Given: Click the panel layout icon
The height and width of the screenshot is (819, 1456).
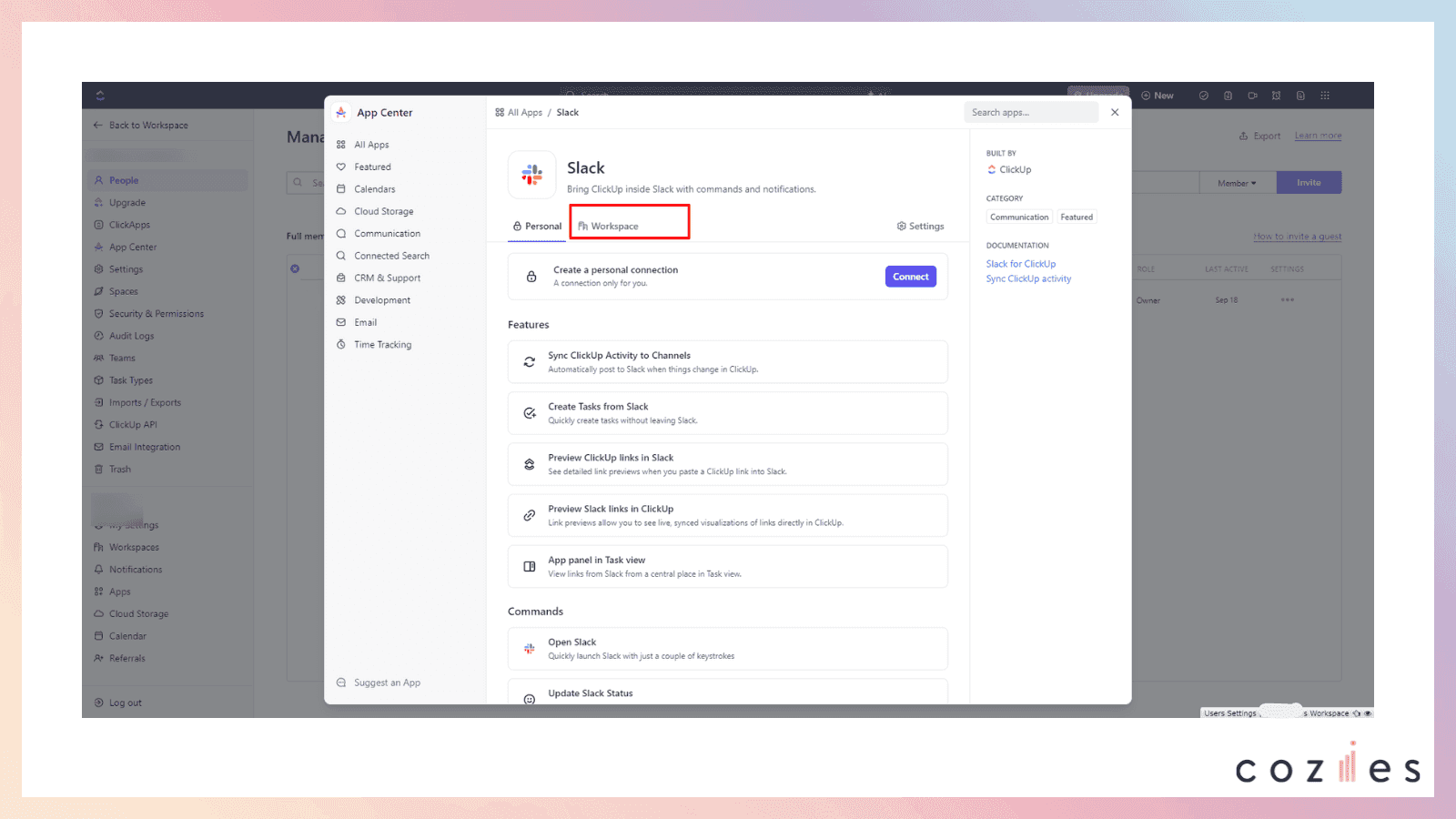Looking at the screenshot, I should pyautogui.click(x=530, y=567).
